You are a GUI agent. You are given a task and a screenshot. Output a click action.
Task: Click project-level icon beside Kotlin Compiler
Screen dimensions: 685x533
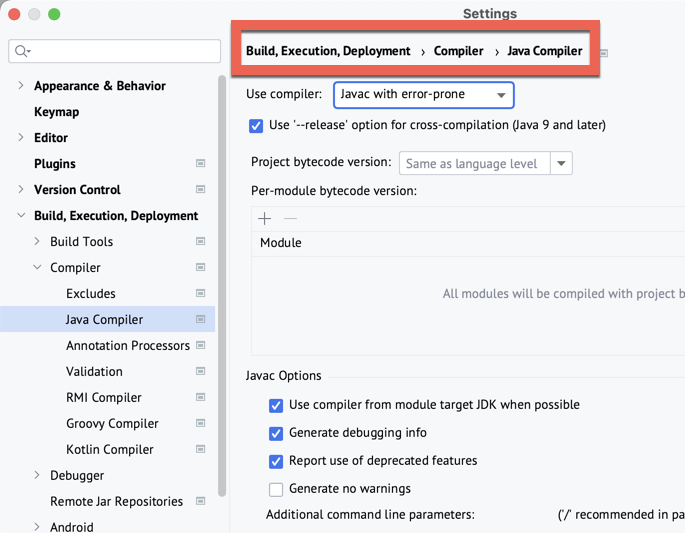pos(201,449)
